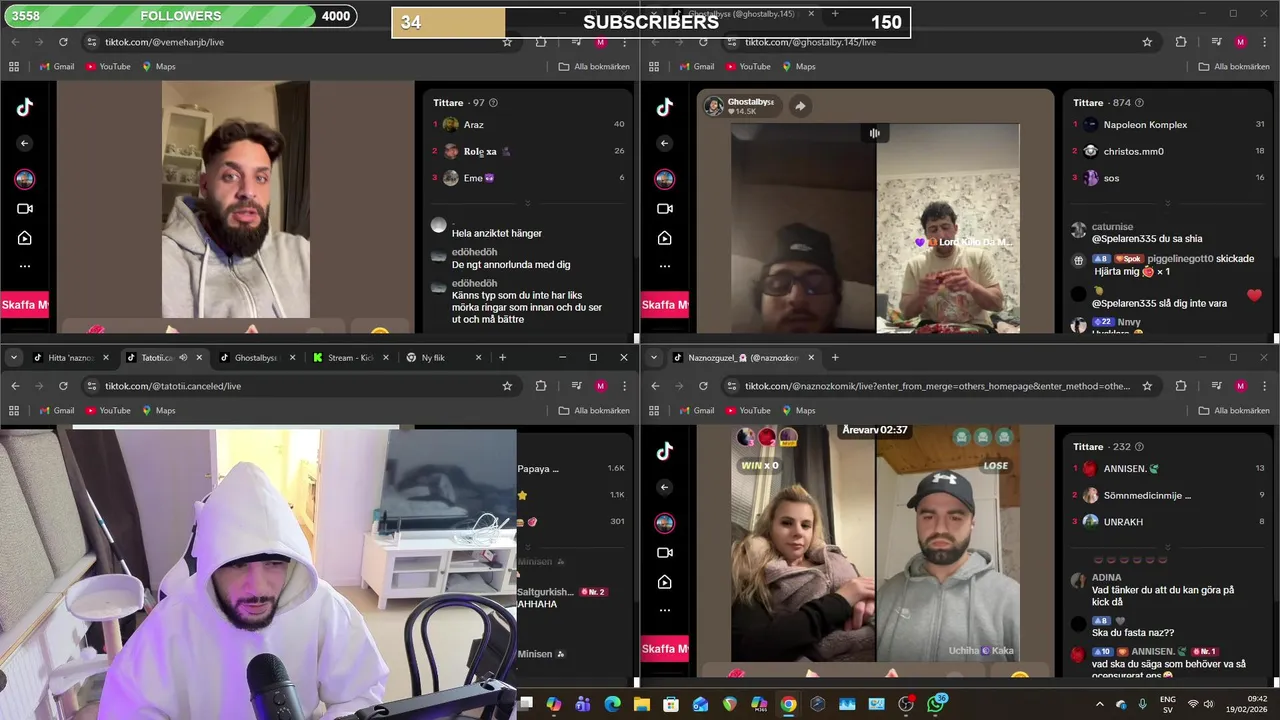The height and width of the screenshot is (720, 1280).
Task: Click Skaffa button in vemehanjb window
Action: (x=24, y=305)
